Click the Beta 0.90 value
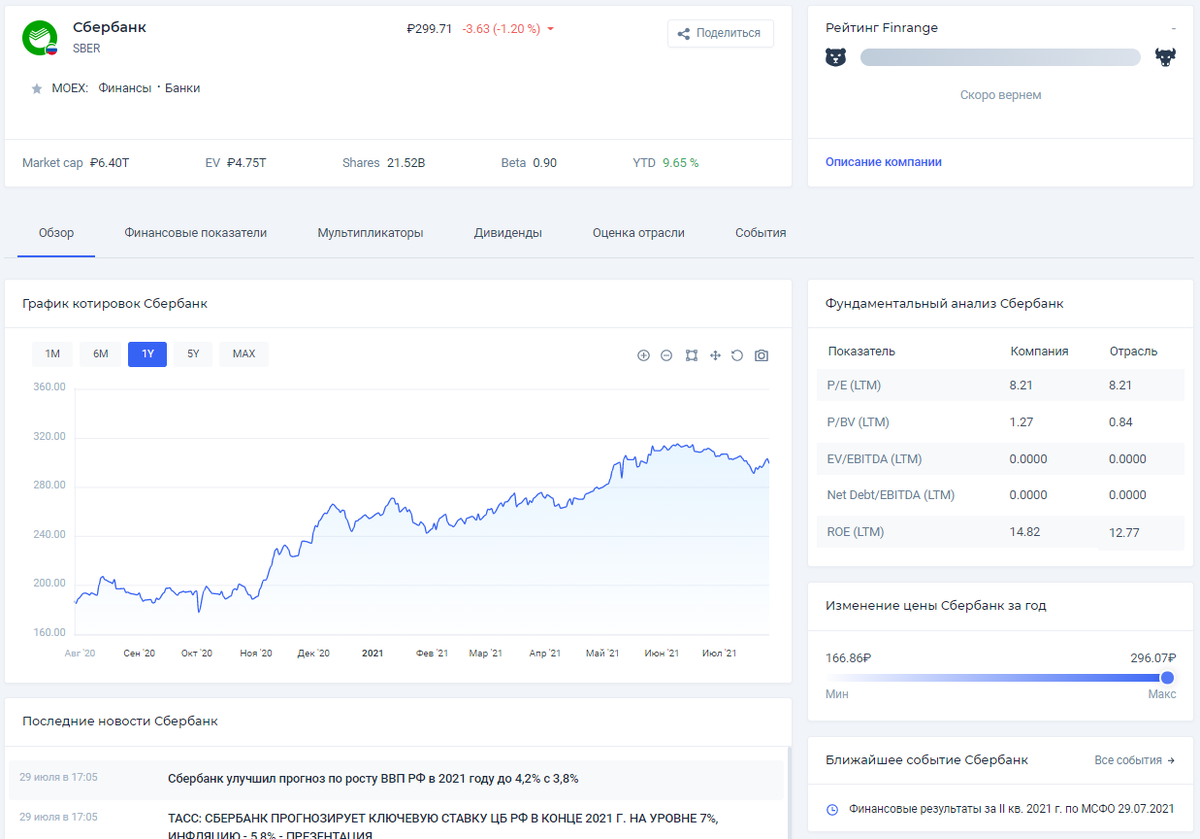 (544, 163)
